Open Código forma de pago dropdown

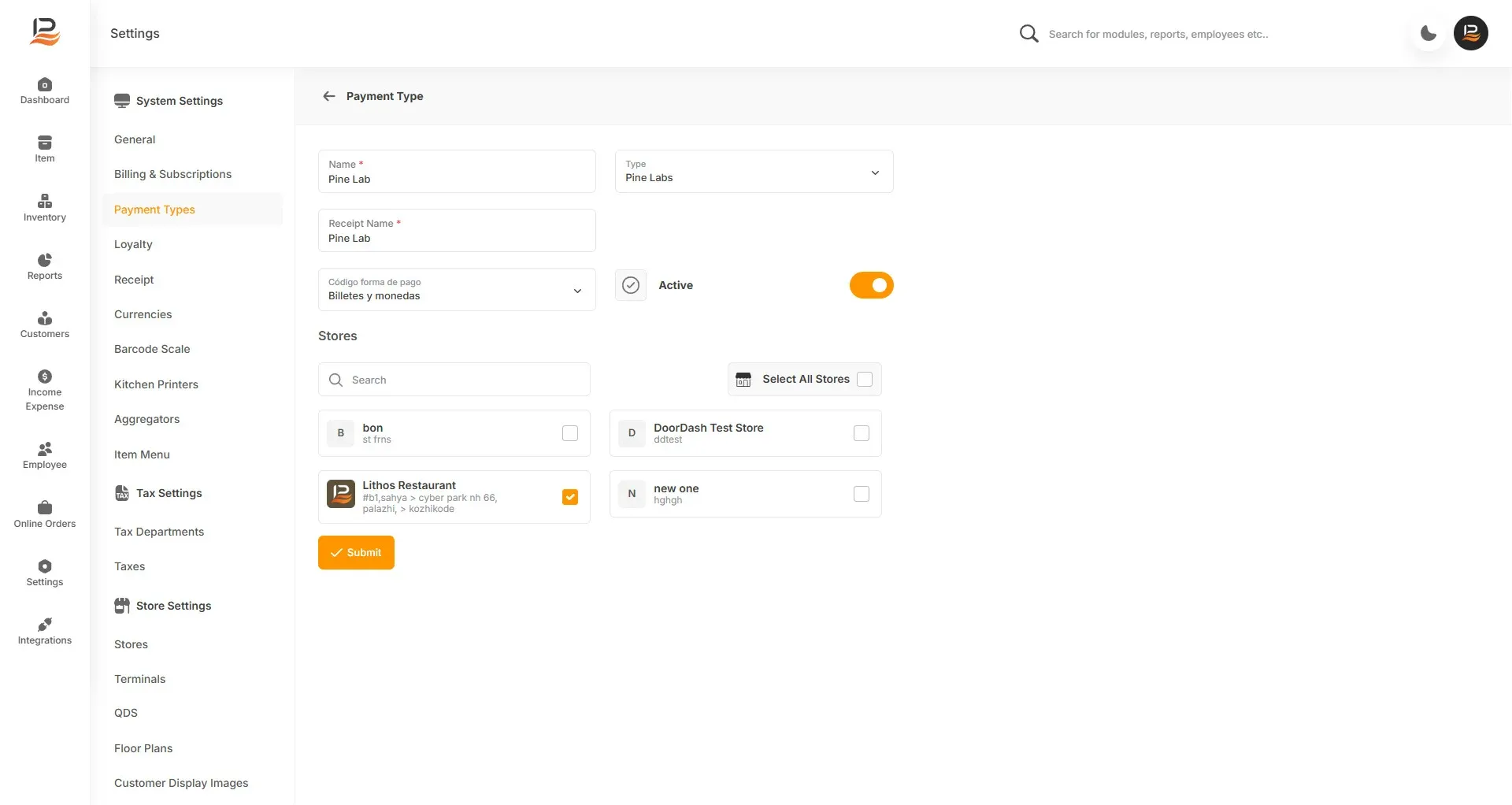point(457,290)
